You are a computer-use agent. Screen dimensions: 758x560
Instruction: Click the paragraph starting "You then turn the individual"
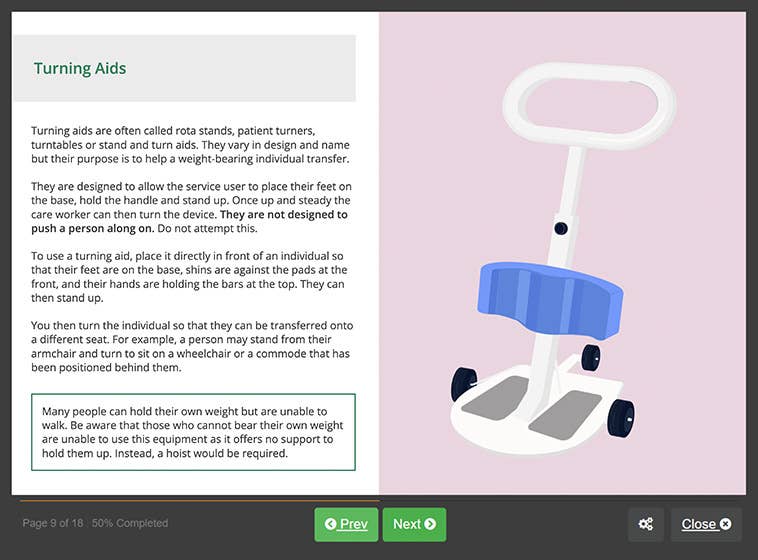(x=191, y=346)
